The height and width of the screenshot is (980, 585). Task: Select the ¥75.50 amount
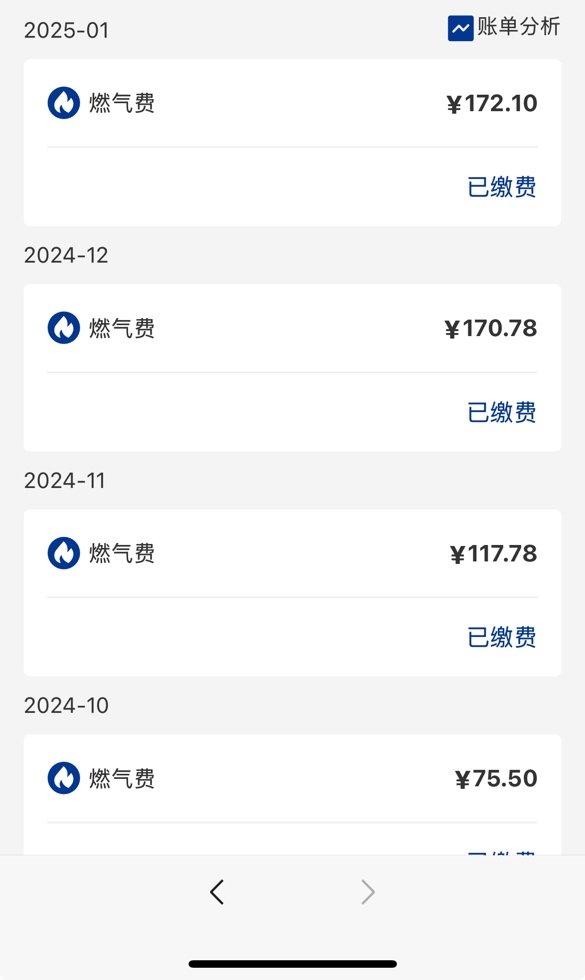coord(496,779)
